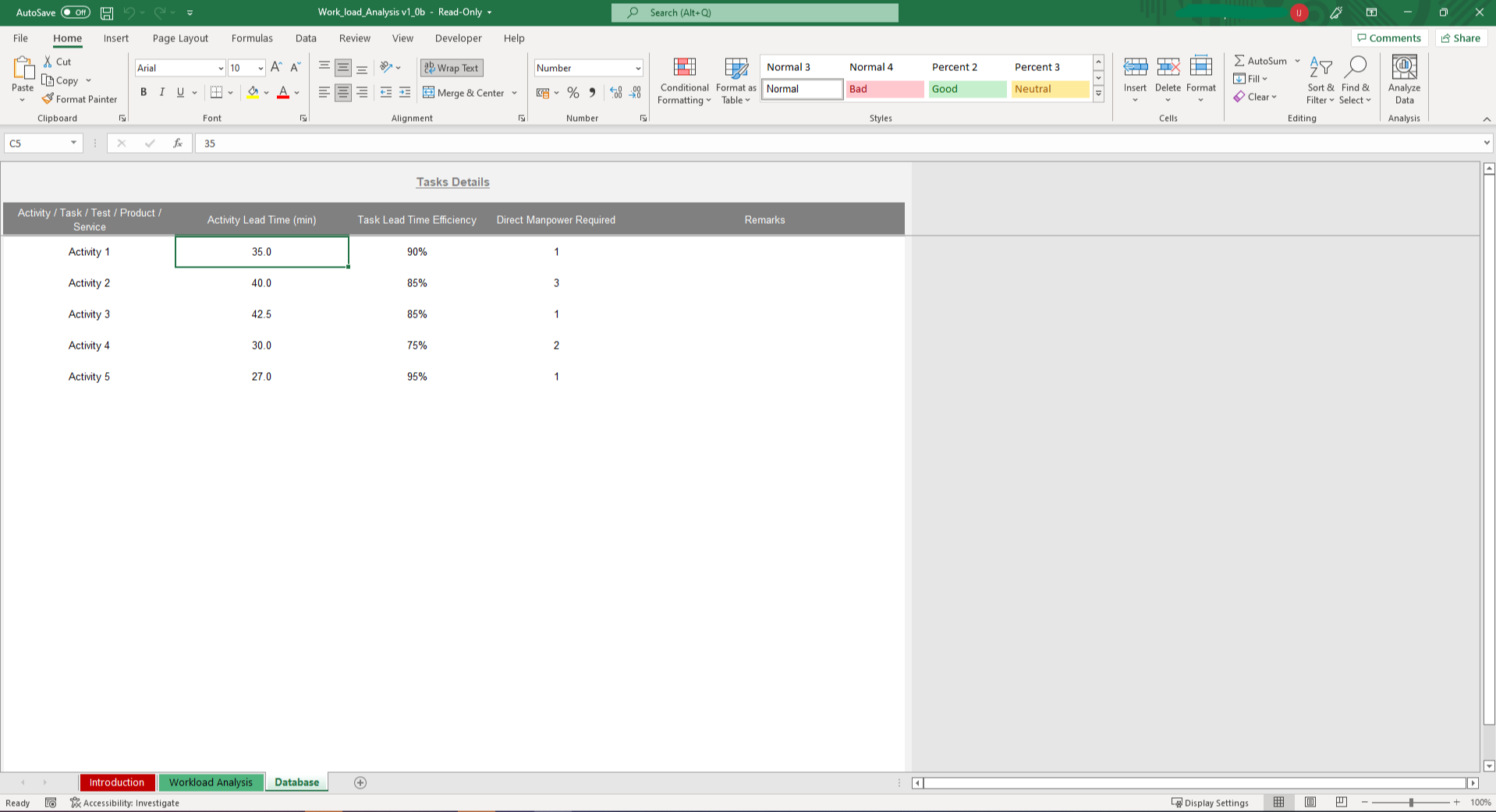Select Normal view in status bar
Image resolution: width=1496 pixels, height=812 pixels.
pos(1279,803)
